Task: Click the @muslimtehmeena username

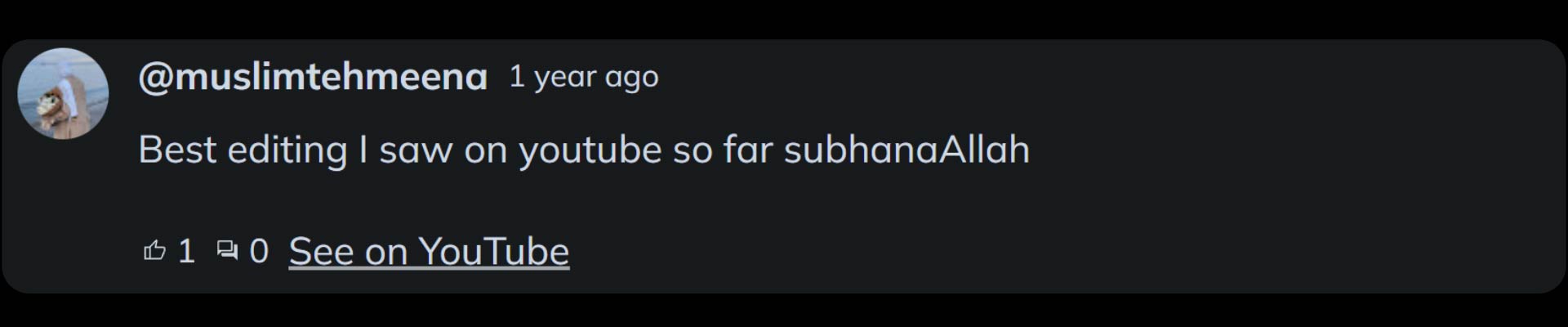Action: (313, 77)
